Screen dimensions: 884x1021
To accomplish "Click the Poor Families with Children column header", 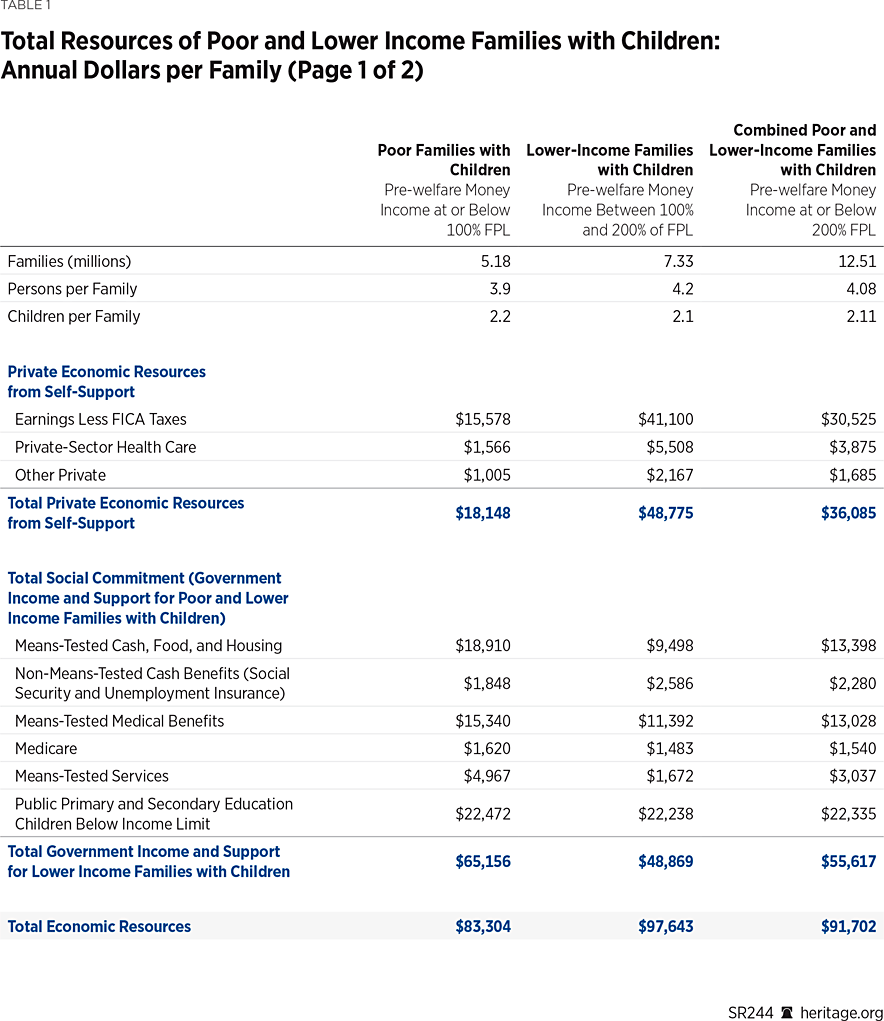I will click(444, 160).
